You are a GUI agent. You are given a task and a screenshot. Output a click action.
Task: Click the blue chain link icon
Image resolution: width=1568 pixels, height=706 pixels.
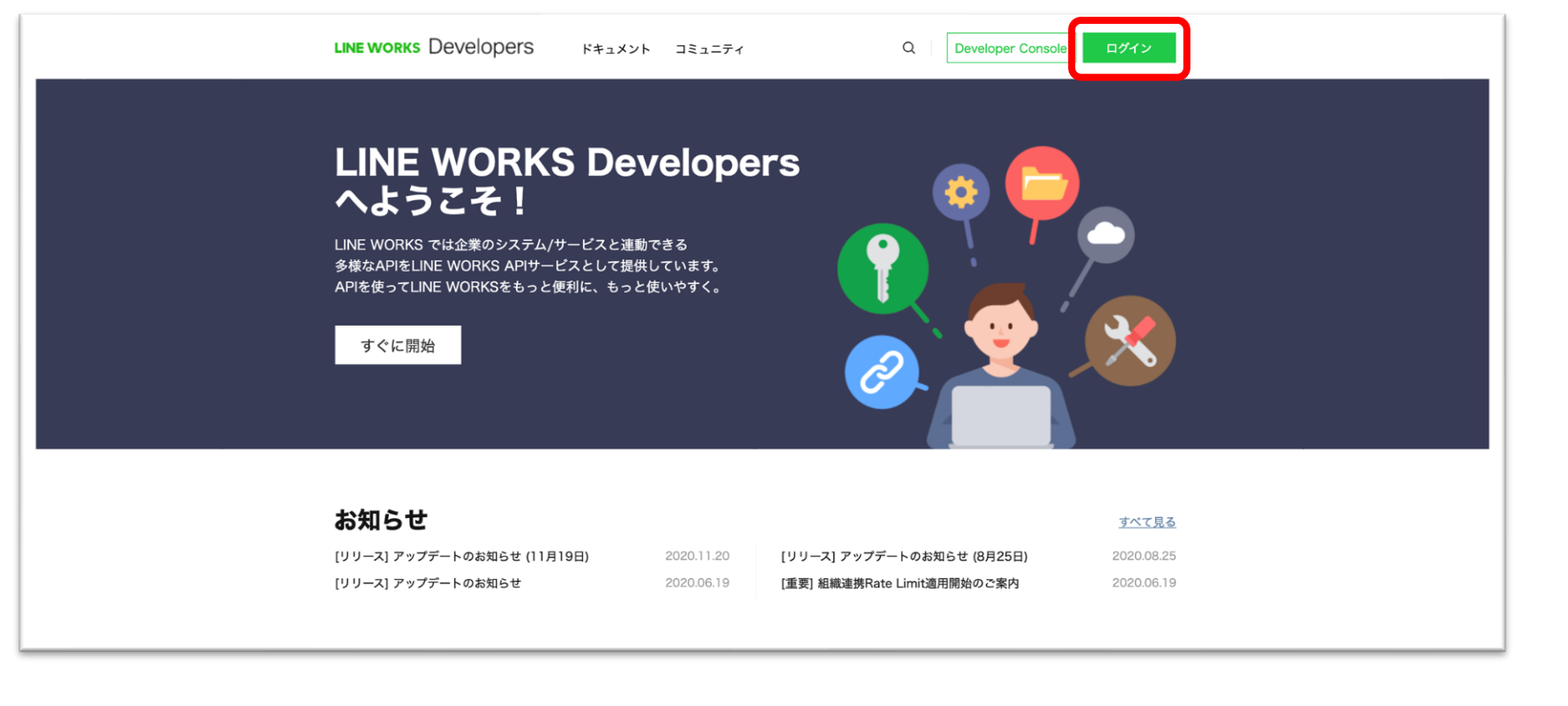(x=881, y=372)
